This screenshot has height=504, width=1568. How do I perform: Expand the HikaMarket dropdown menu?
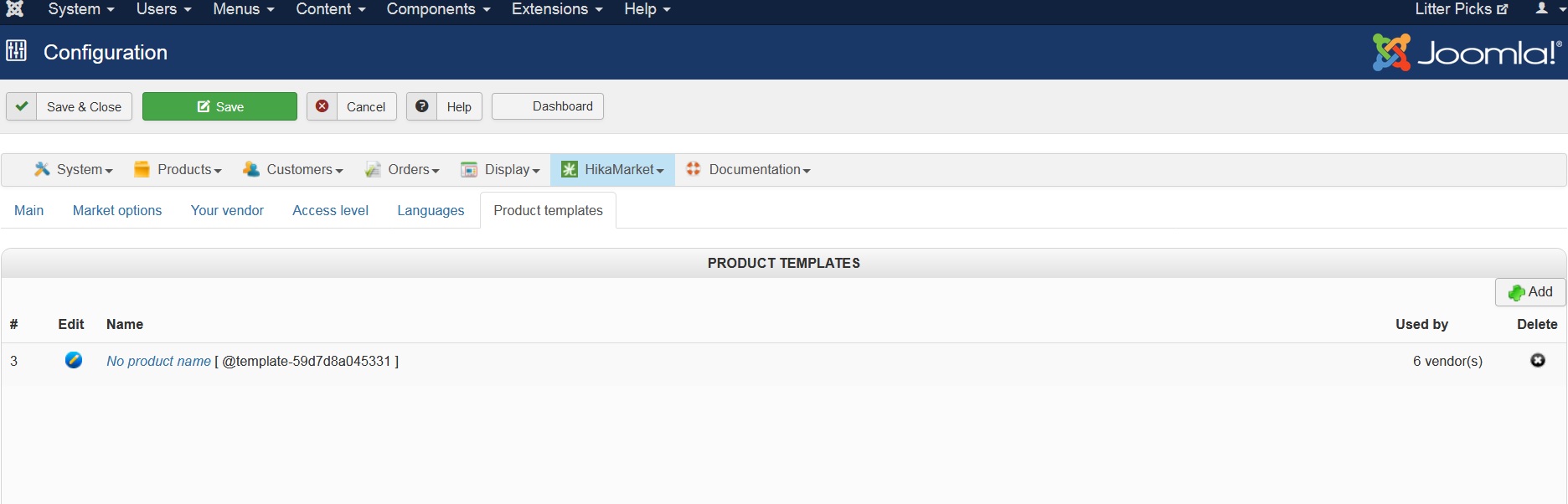click(613, 170)
